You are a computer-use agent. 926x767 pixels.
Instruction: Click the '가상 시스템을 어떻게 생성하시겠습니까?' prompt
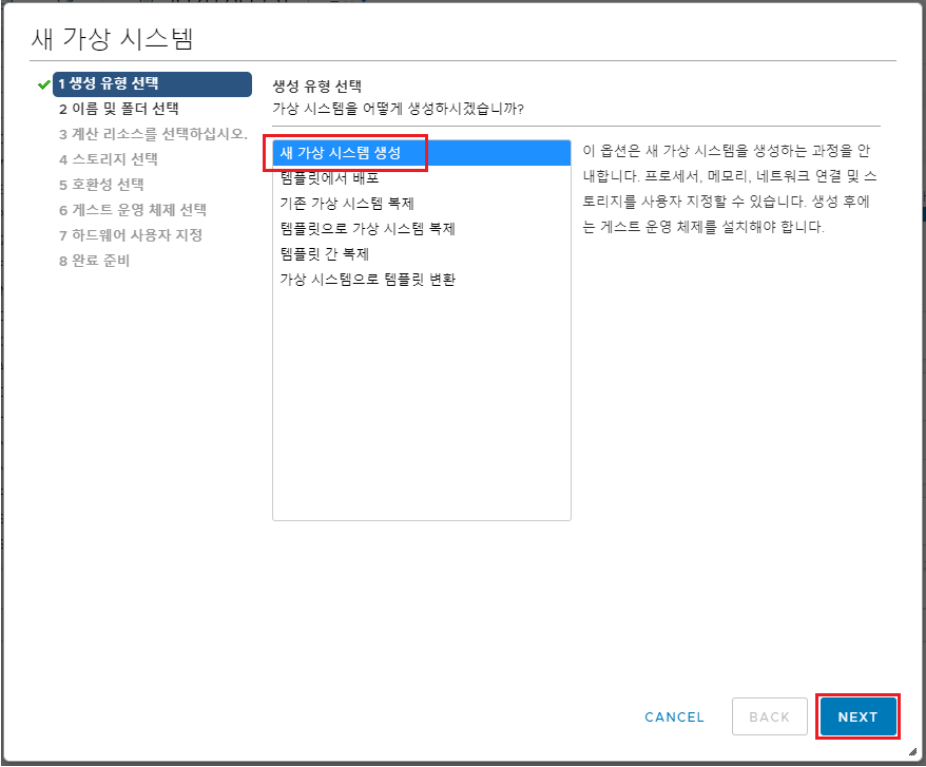coord(398,109)
